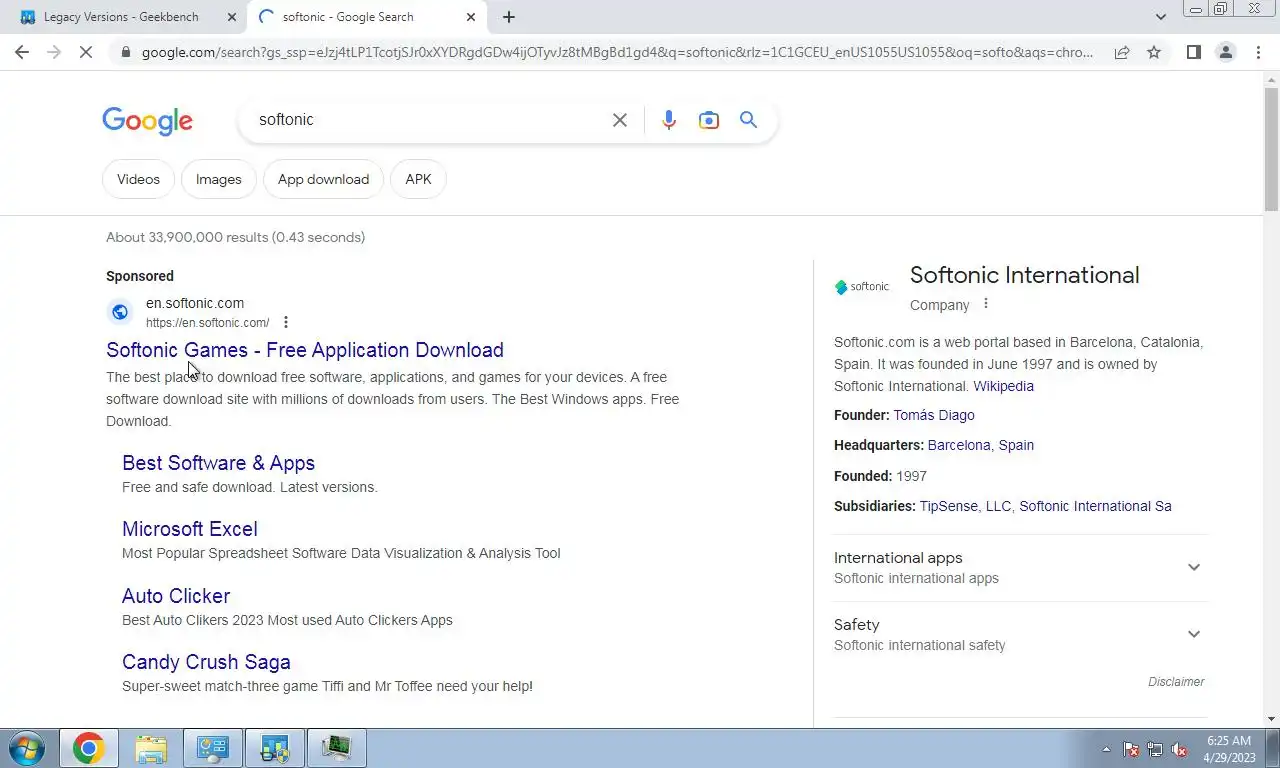Clear the search box with X

620,120
